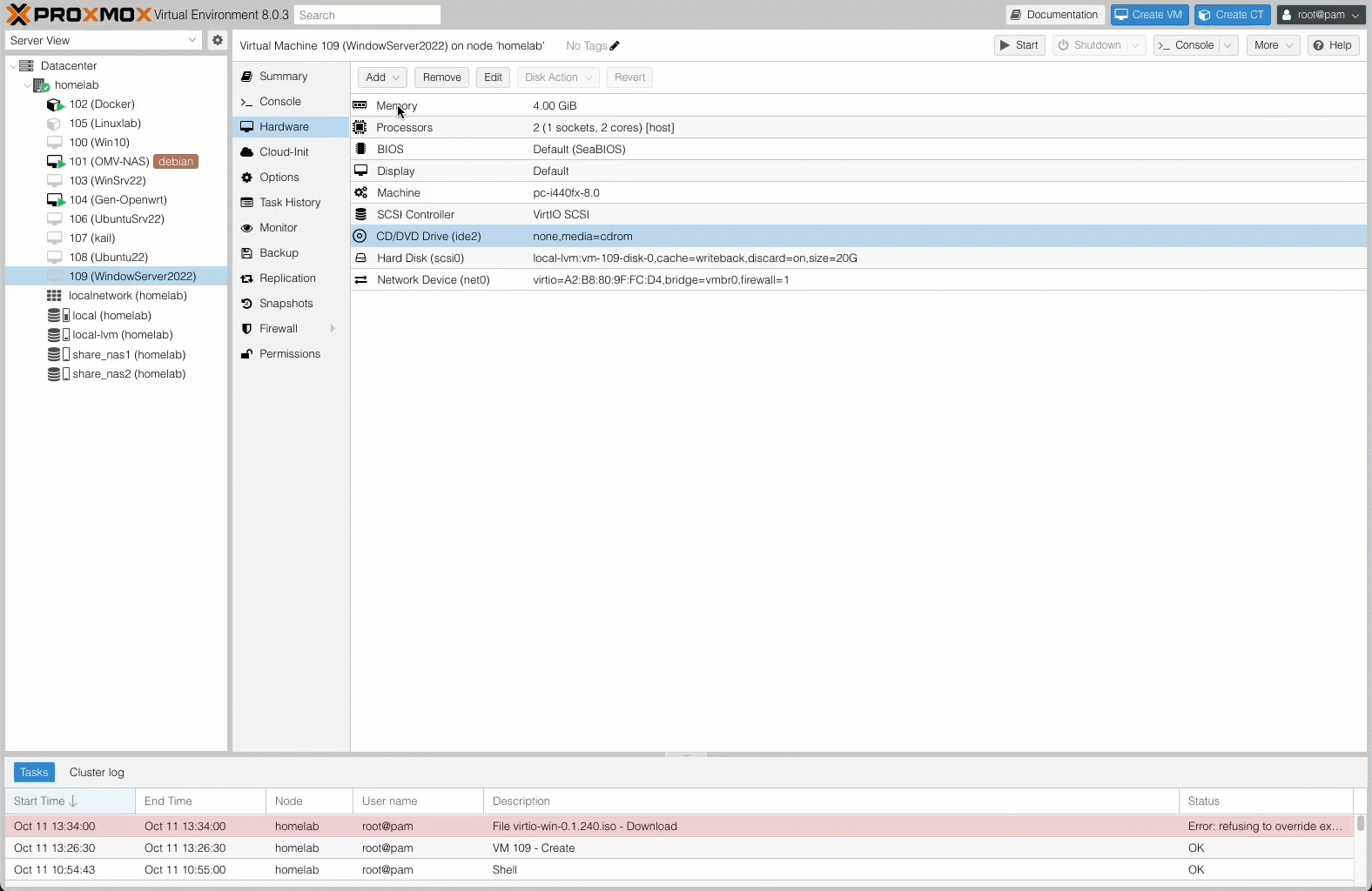Select the virtio-win-0.1.240.iso Download task
1372x891 pixels.
tap(679, 827)
